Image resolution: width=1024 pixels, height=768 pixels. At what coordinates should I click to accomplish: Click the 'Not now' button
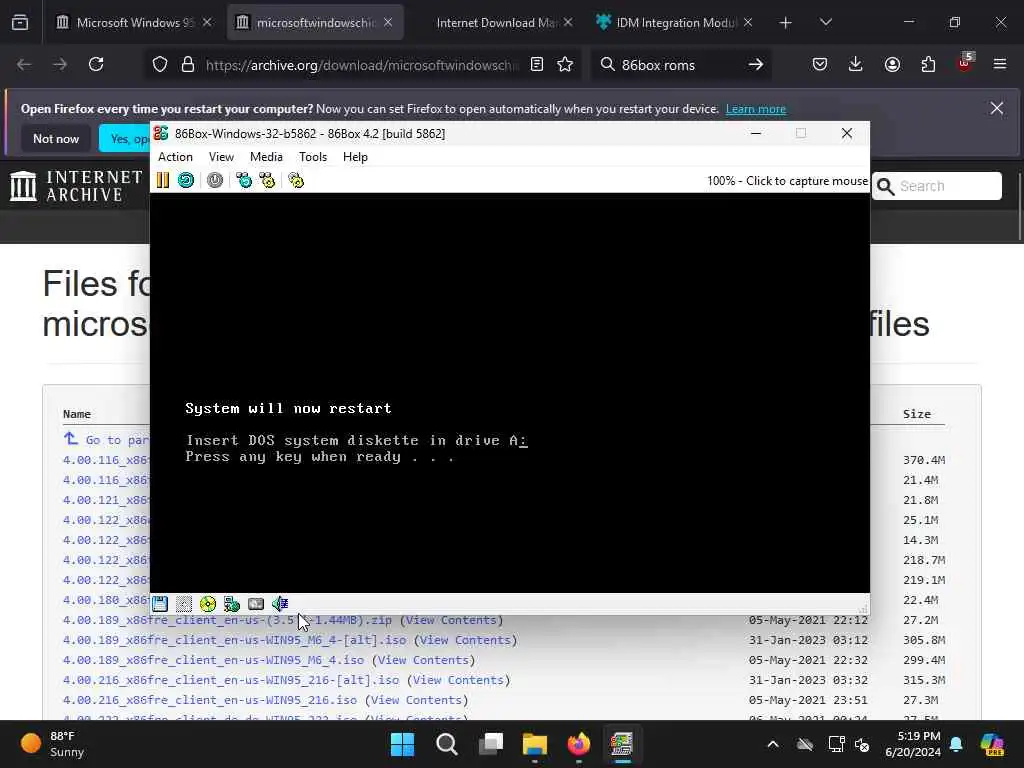tap(56, 138)
